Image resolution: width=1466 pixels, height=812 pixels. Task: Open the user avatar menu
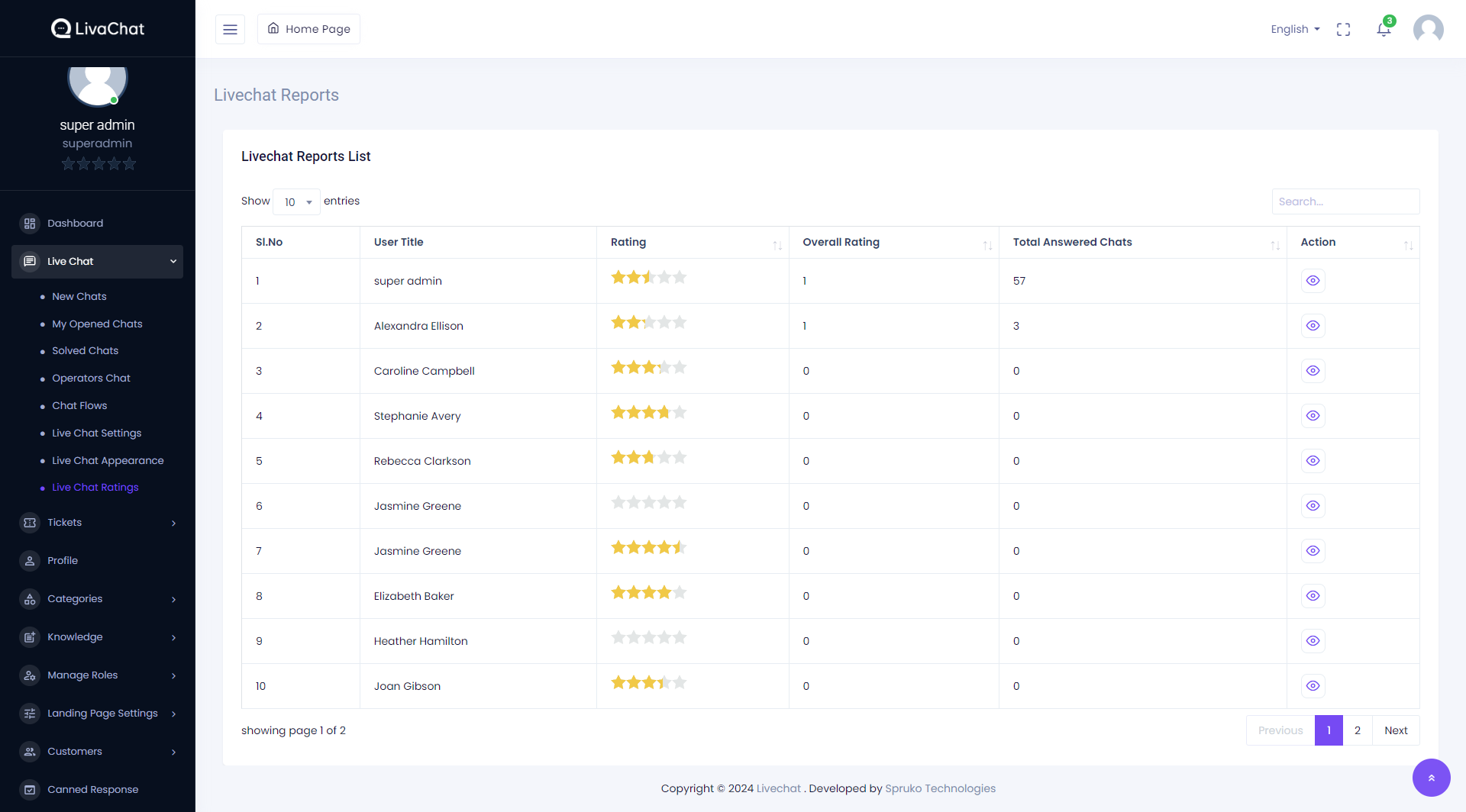1428,29
